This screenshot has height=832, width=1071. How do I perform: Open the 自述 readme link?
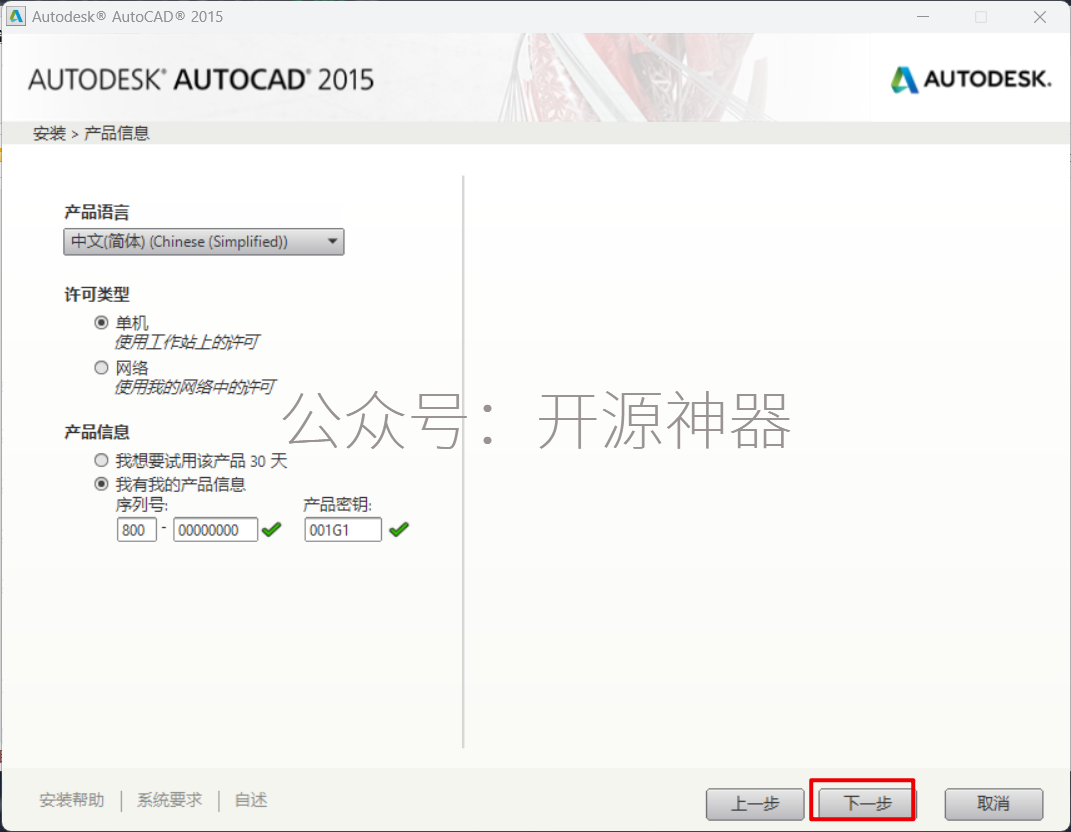click(x=251, y=800)
